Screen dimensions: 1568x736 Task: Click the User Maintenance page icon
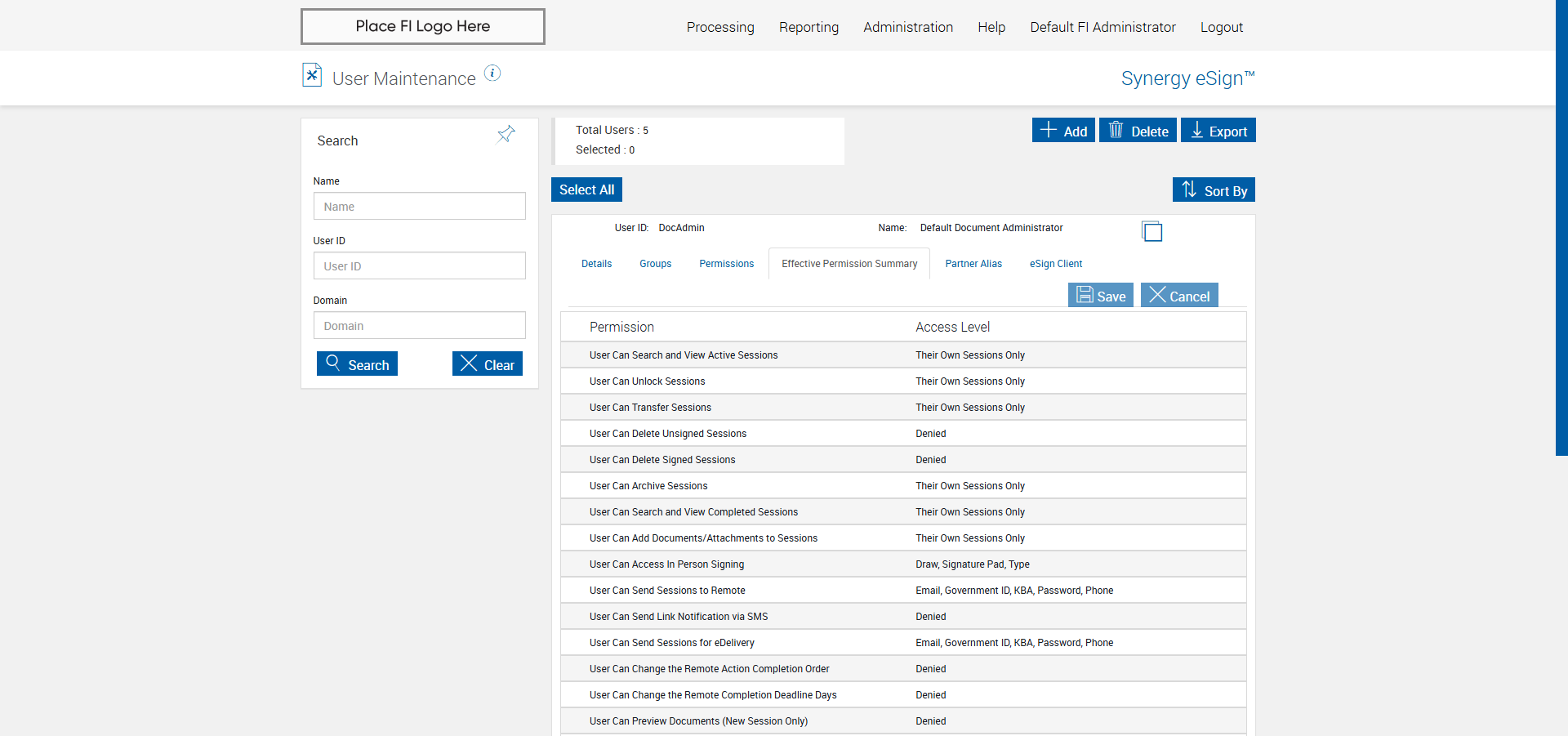coord(312,75)
